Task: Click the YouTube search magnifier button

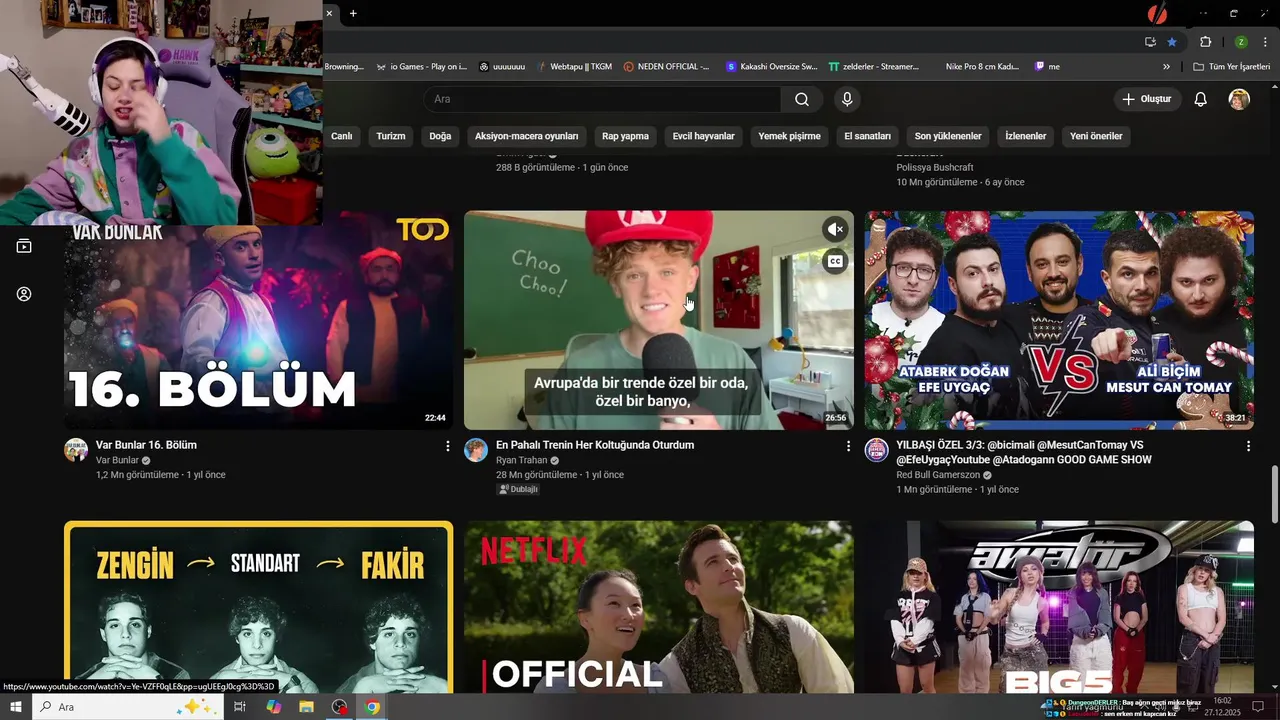Action: pyautogui.click(x=802, y=99)
